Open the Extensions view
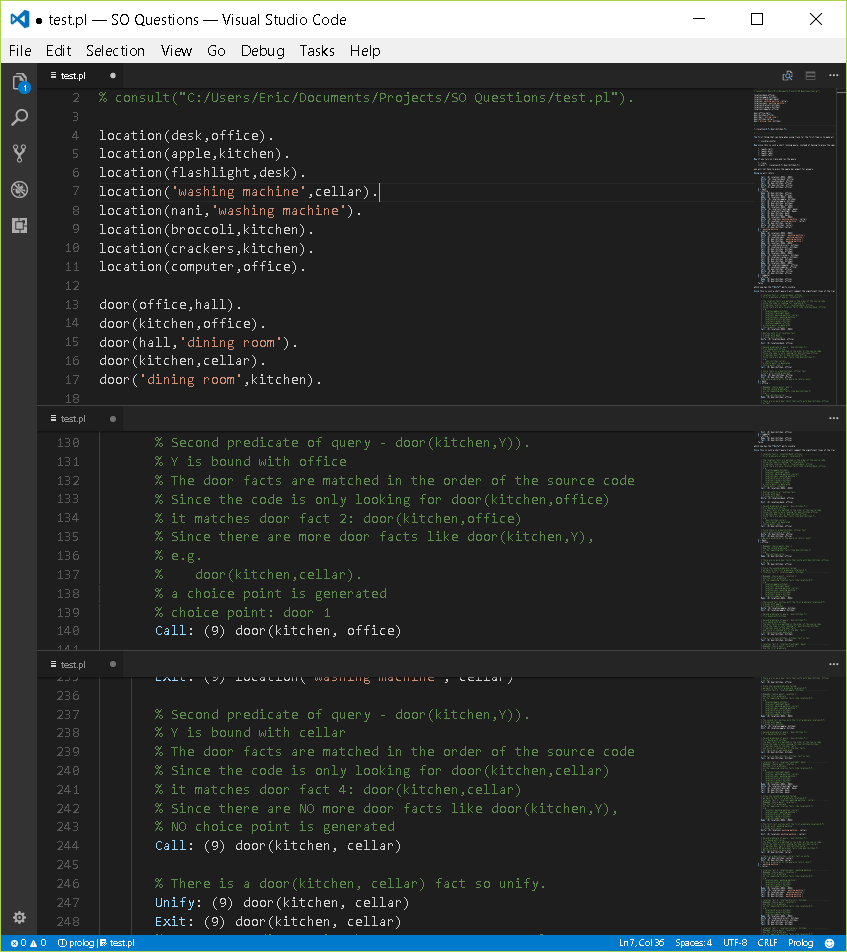This screenshot has height=952, width=847. (19, 225)
